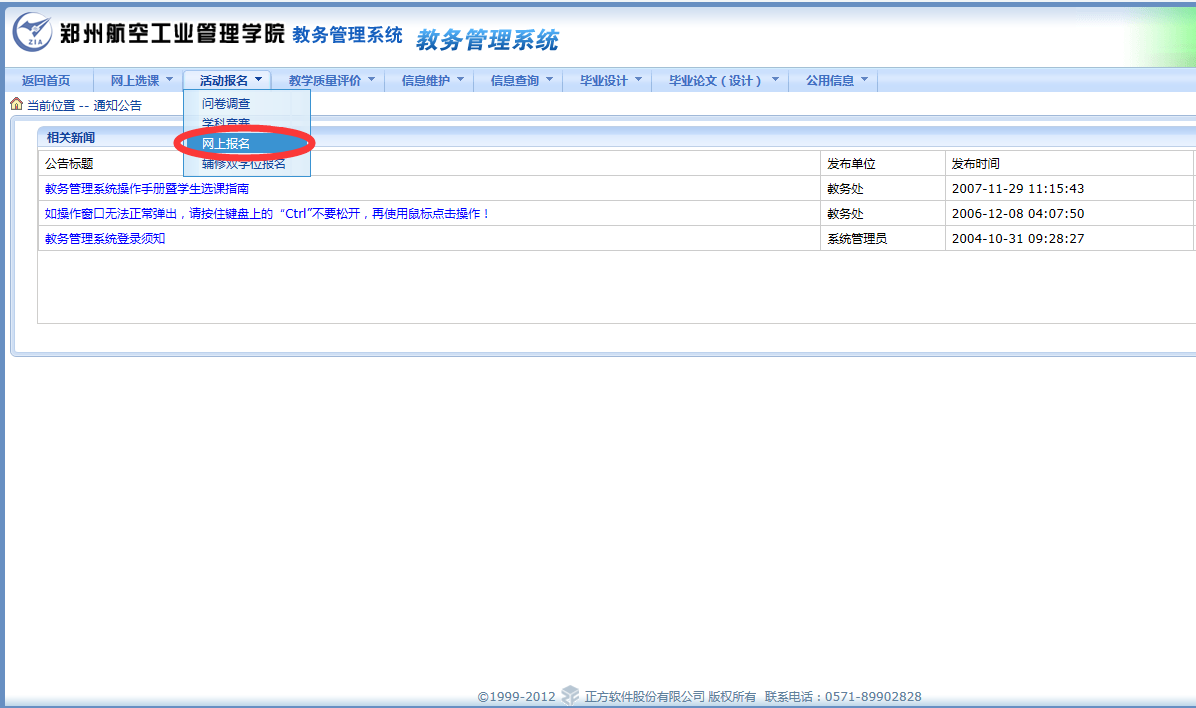This screenshot has width=1196, height=708.
Task: Select 问卷调查 from the open menu
Action: pyautogui.click(x=226, y=103)
